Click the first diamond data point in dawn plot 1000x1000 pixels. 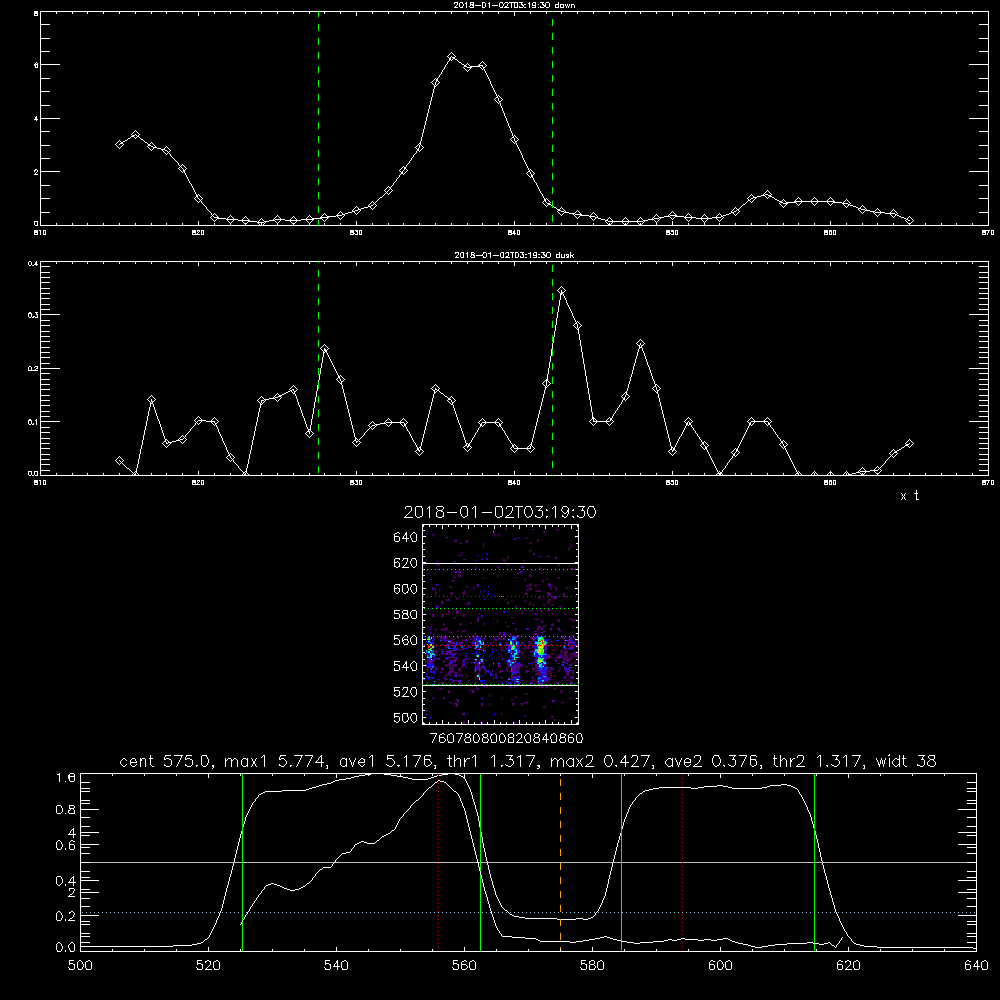119,144
